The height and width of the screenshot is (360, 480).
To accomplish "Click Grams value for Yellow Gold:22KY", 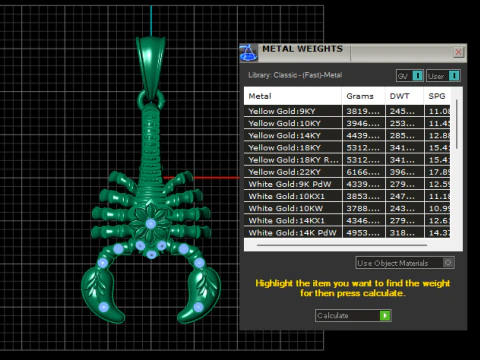I will pyautogui.click(x=363, y=172).
